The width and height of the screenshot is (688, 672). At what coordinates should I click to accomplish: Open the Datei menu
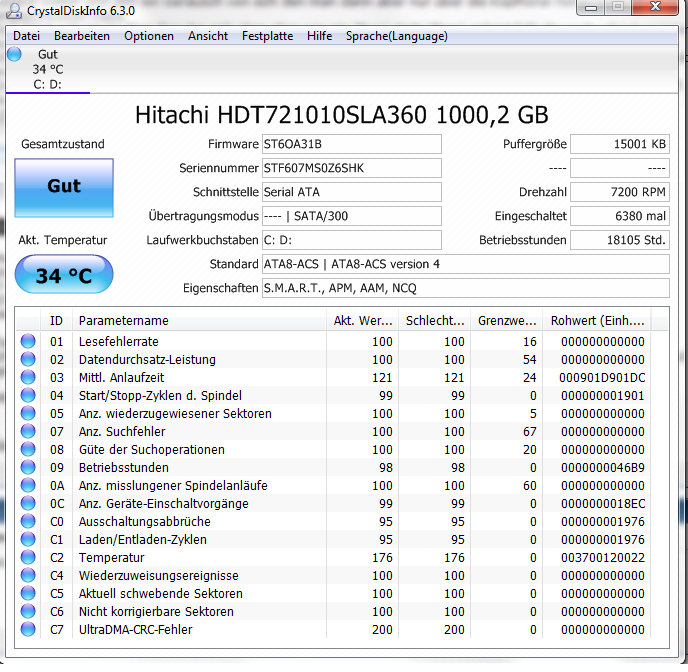[26, 36]
